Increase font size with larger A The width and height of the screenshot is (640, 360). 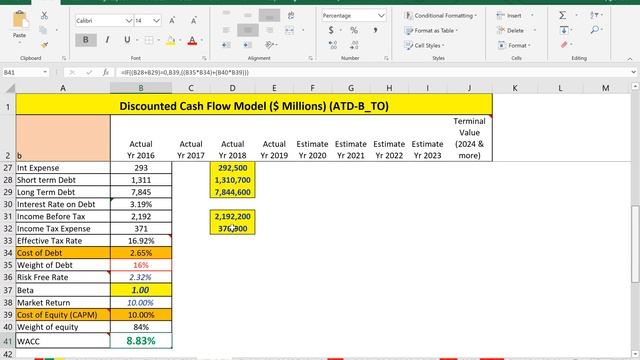click(172, 20)
